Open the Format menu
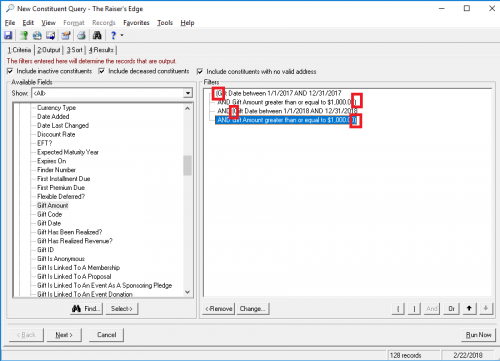The height and width of the screenshot is (361, 500). [x=74, y=23]
